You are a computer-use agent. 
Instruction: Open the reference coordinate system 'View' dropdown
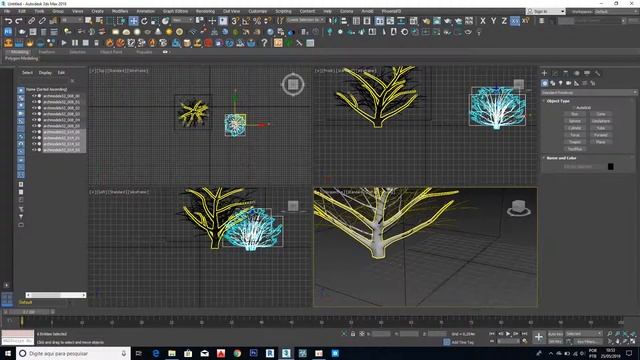tap(182, 20)
